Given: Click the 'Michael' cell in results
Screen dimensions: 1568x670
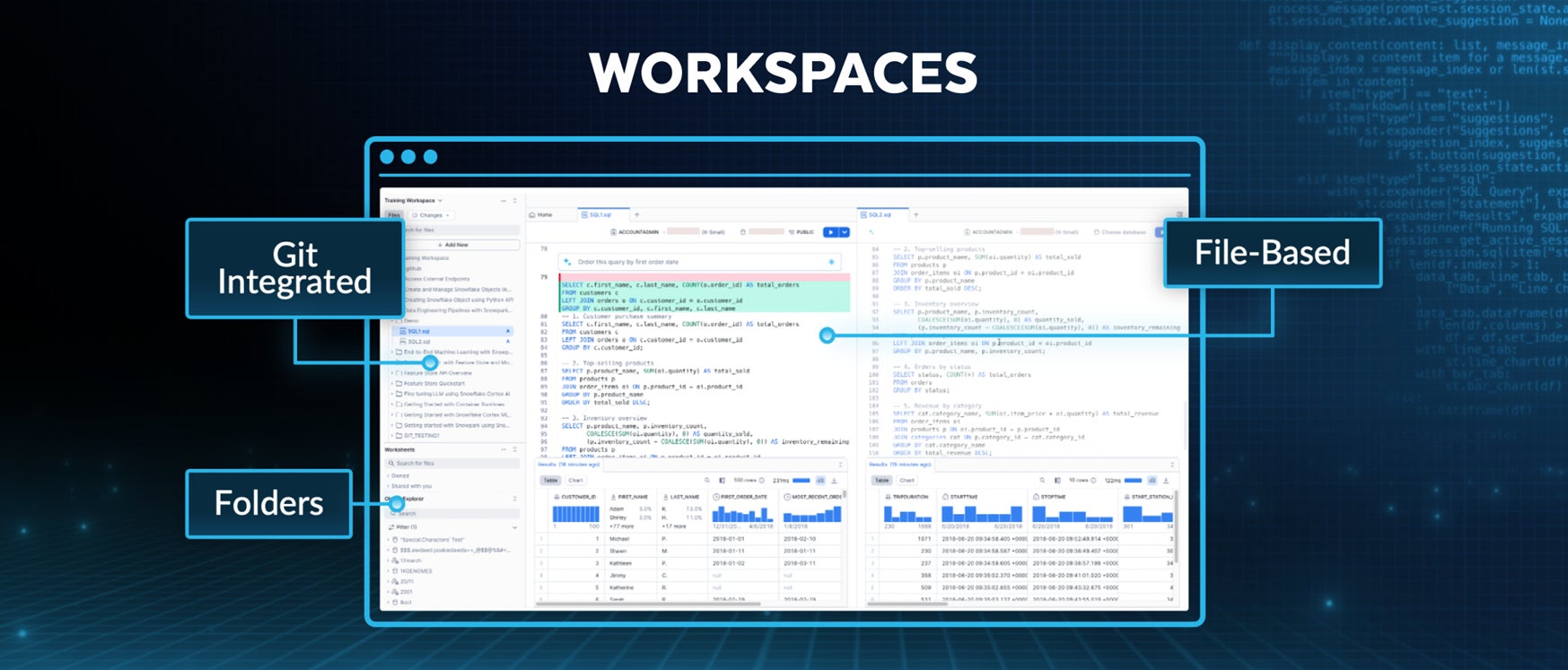Looking at the screenshot, I should pyautogui.click(x=619, y=539).
